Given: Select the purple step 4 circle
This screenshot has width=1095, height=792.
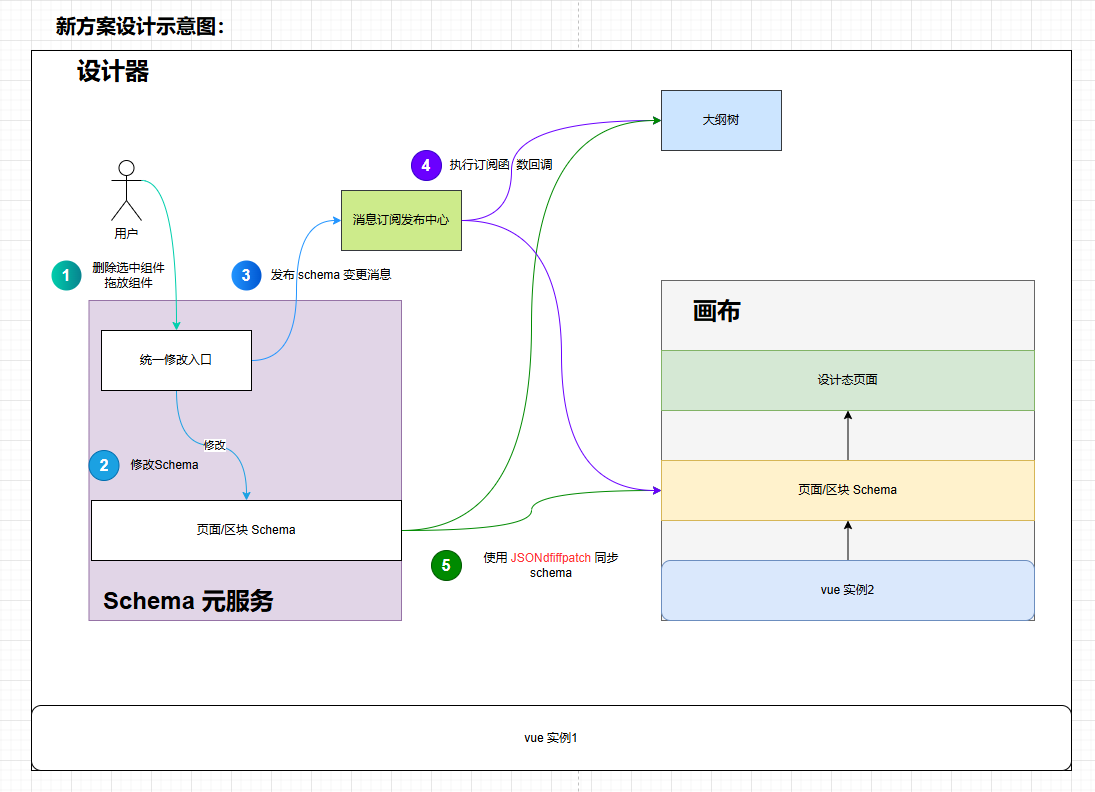Looking at the screenshot, I should pyautogui.click(x=426, y=166).
